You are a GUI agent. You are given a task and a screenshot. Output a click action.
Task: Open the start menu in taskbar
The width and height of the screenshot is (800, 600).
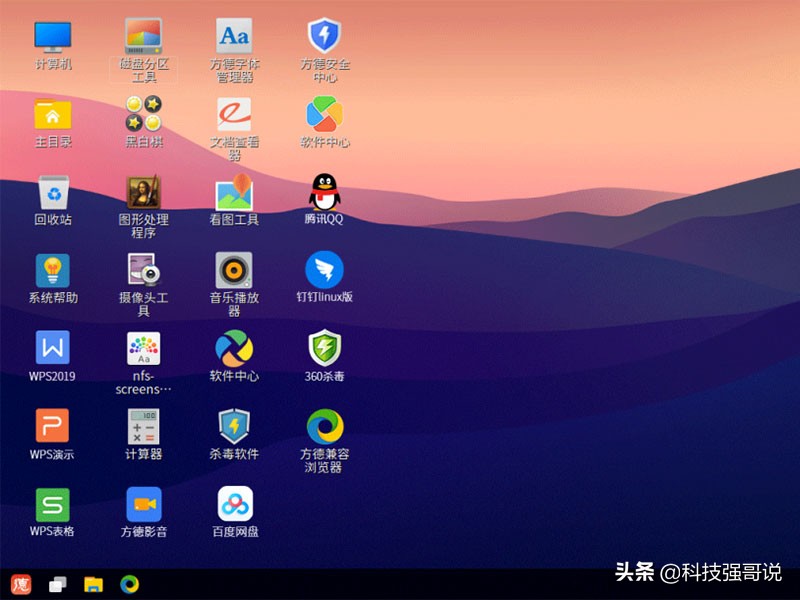[21, 584]
